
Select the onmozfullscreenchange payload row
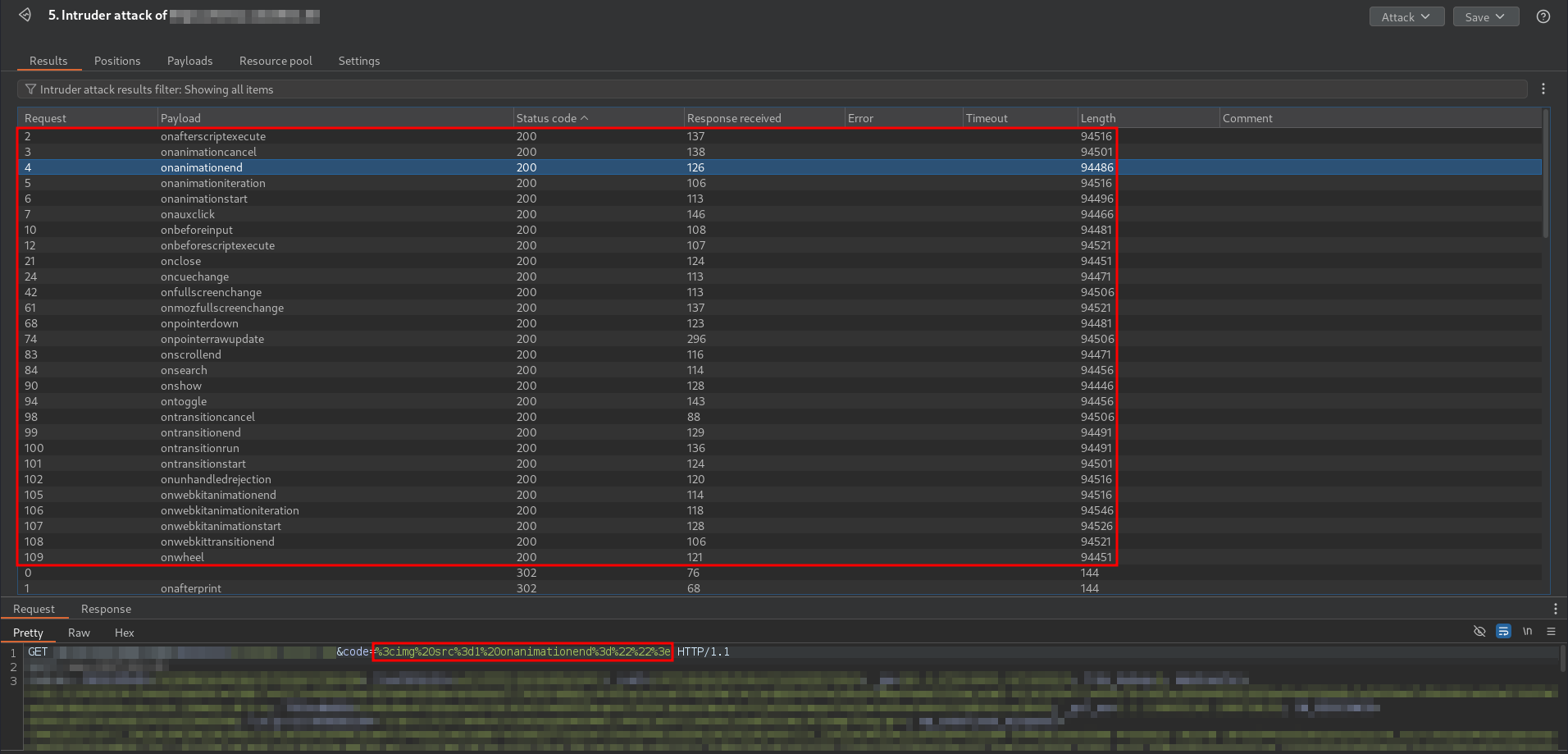tap(780, 308)
